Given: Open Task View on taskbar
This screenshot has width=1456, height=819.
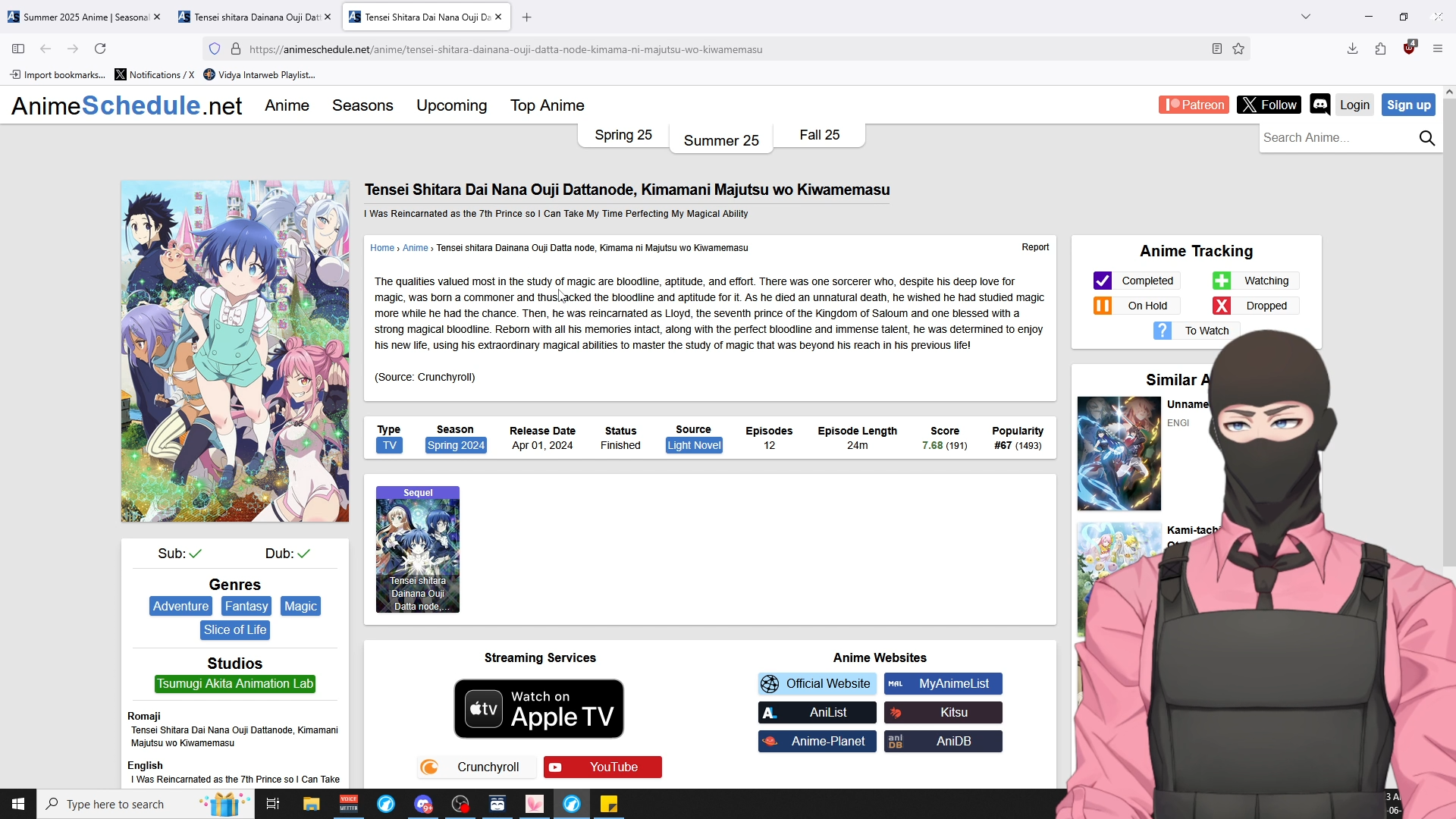Looking at the screenshot, I should (x=273, y=804).
